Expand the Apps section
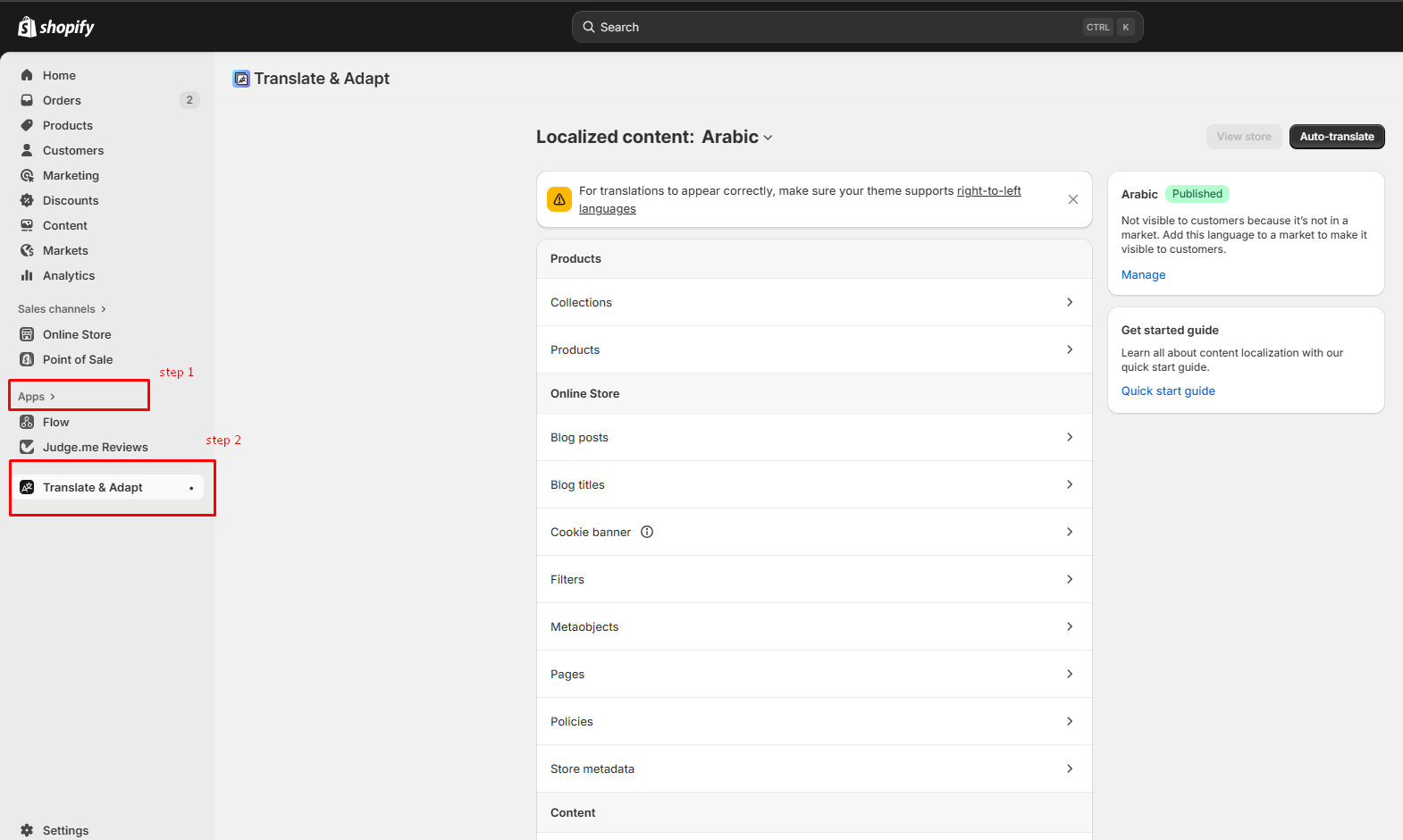The width and height of the screenshot is (1403, 840). (x=37, y=397)
